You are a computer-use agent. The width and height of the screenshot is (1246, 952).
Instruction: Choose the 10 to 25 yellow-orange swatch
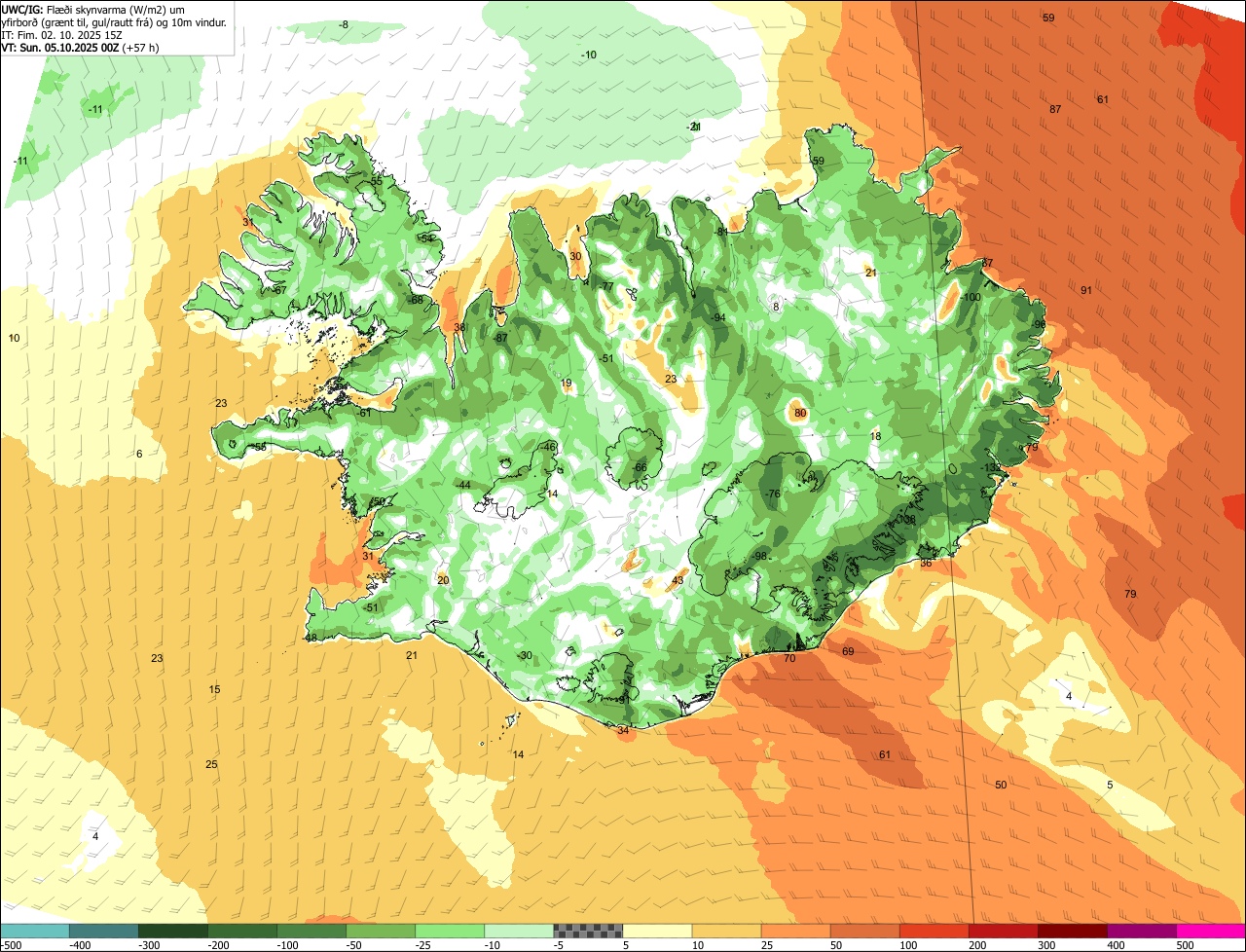726,931
